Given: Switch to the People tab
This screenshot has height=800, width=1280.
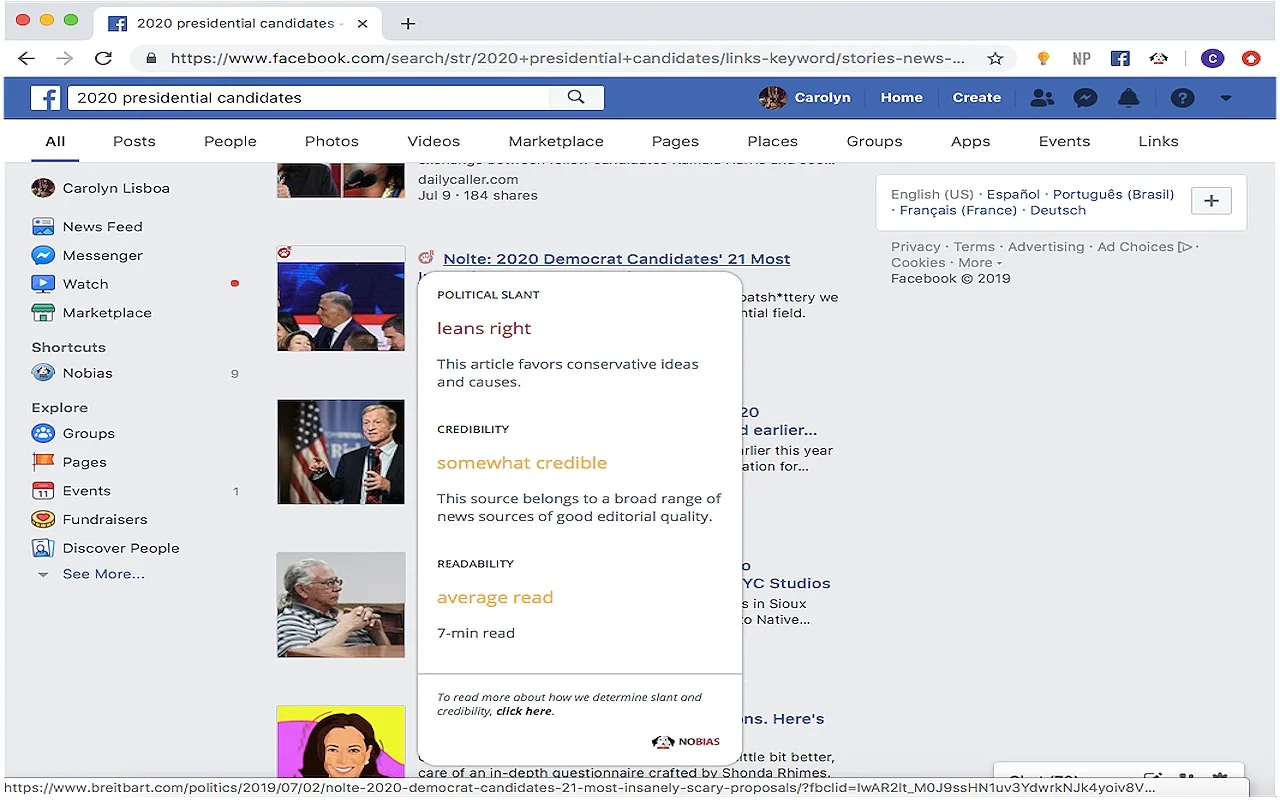Looking at the screenshot, I should (x=230, y=141).
